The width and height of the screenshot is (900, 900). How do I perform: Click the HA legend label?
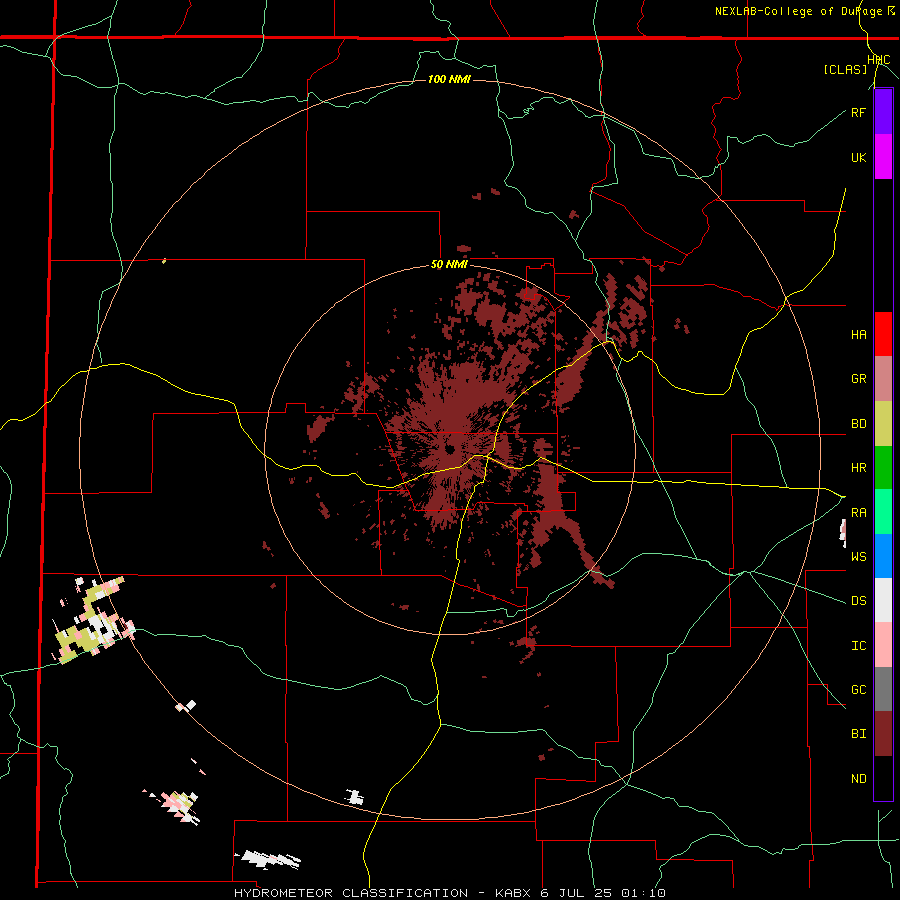858,335
